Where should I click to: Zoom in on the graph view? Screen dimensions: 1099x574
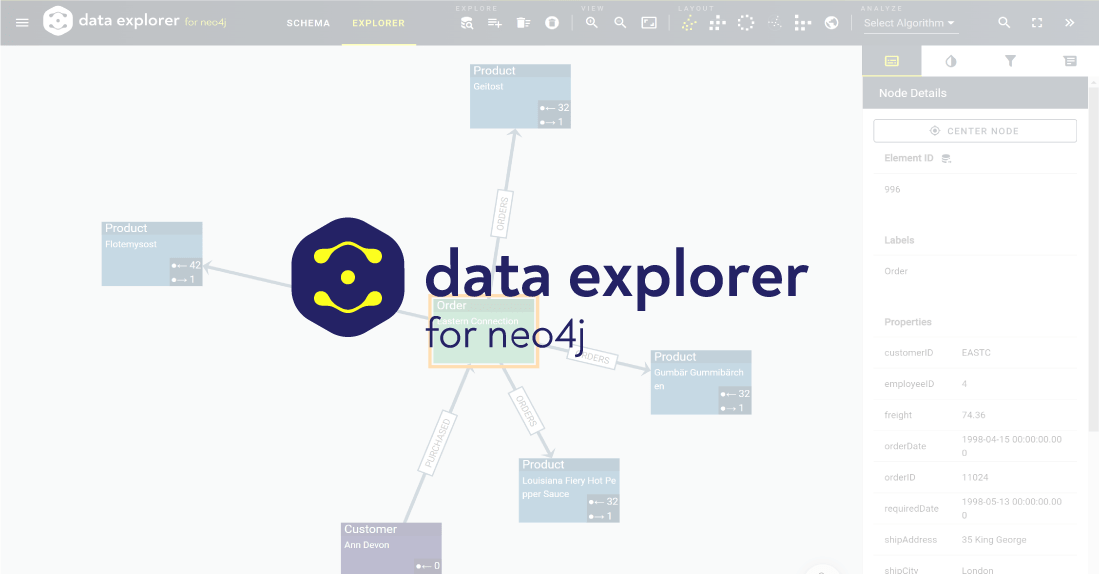pyautogui.click(x=592, y=23)
